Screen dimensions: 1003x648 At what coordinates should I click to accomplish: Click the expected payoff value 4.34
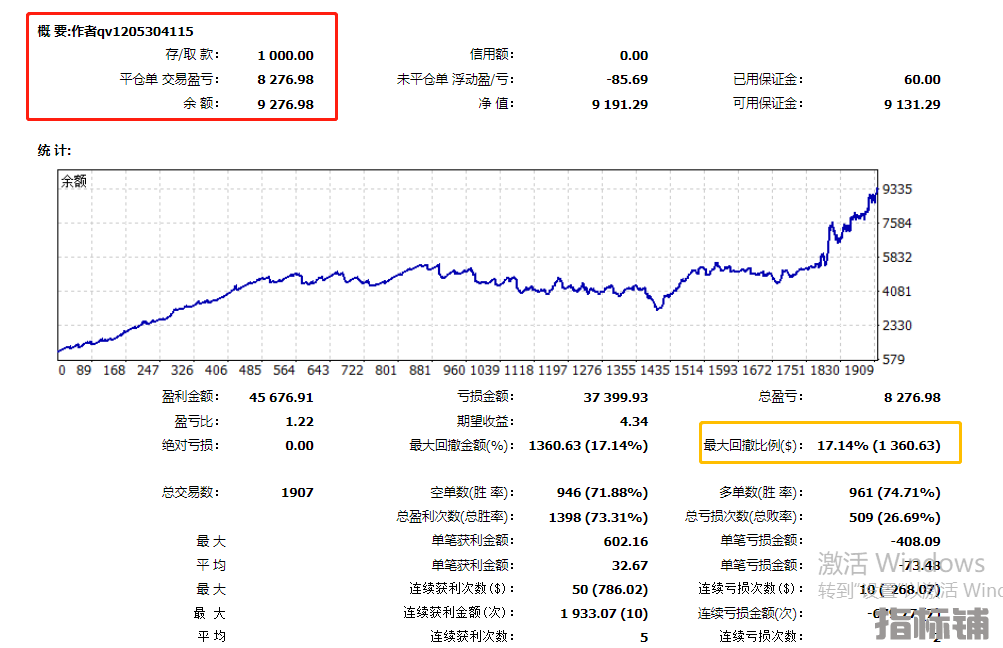point(634,422)
